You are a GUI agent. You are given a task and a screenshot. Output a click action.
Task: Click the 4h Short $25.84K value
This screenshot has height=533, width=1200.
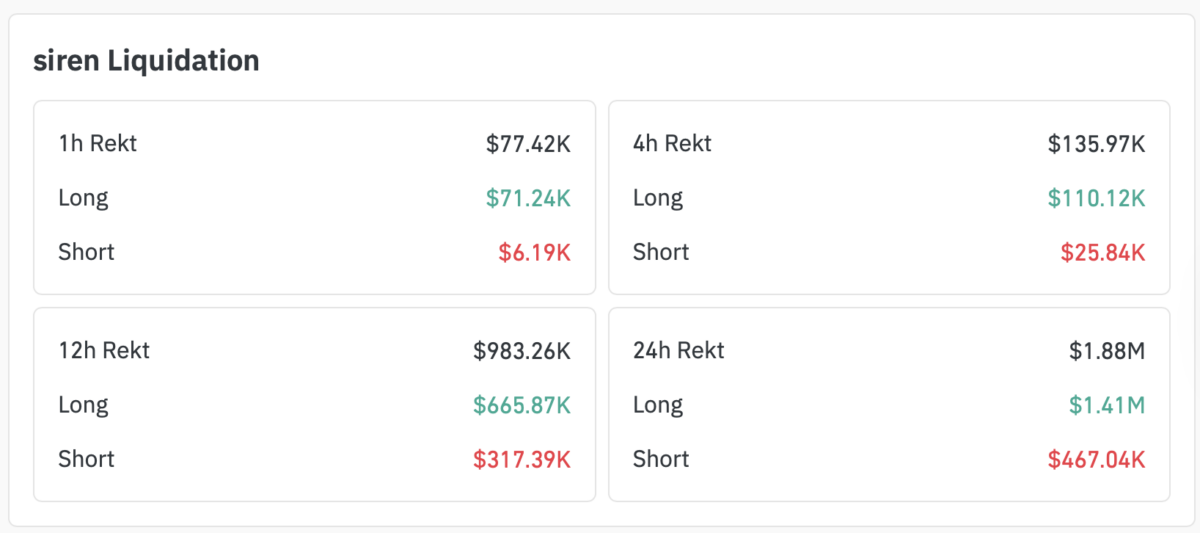pyautogui.click(x=1103, y=252)
